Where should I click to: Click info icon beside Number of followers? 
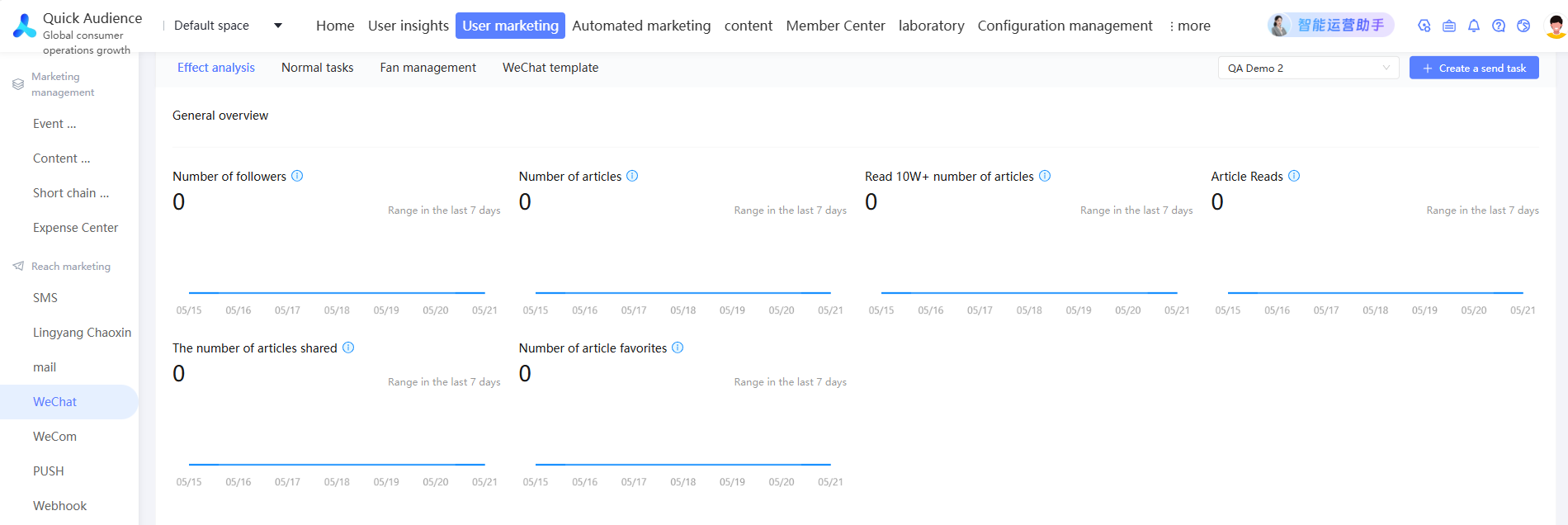click(298, 176)
